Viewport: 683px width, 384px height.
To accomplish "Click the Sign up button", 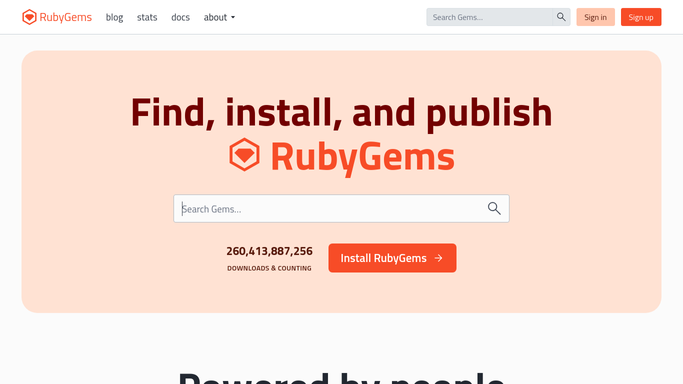I will point(641,17).
